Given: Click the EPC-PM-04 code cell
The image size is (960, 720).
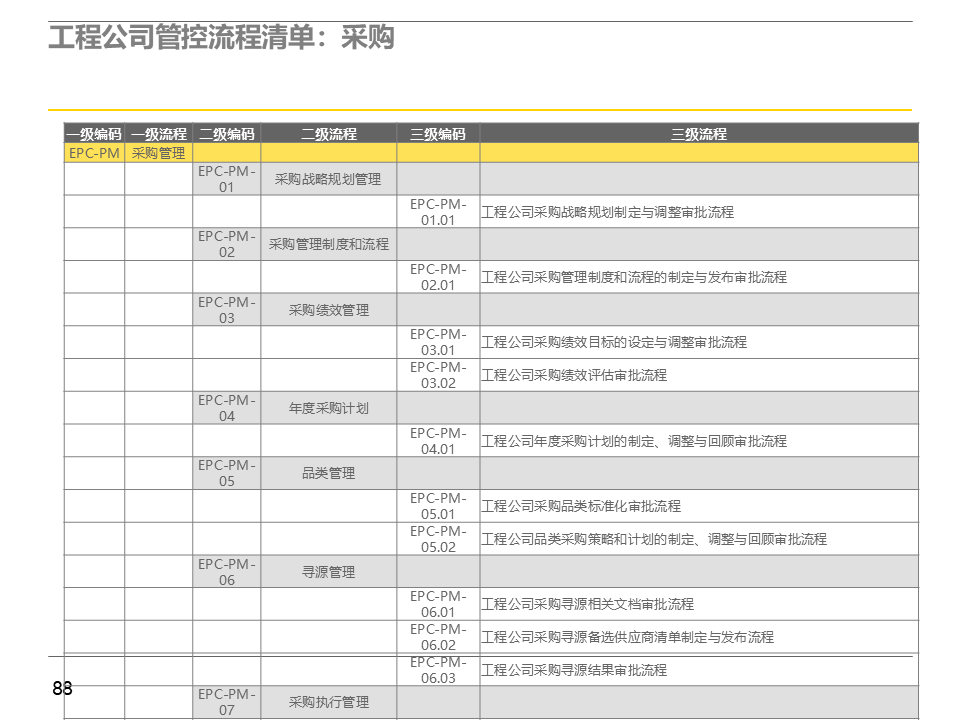Looking at the screenshot, I should (x=227, y=408).
